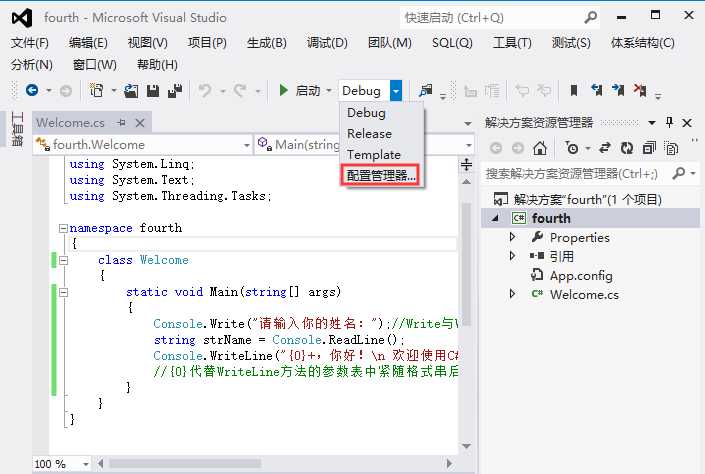Image resolution: width=705 pixels, height=474 pixels.
Task: Switch to the Welcome.cs editor tab
Action: tap(71, 123)
